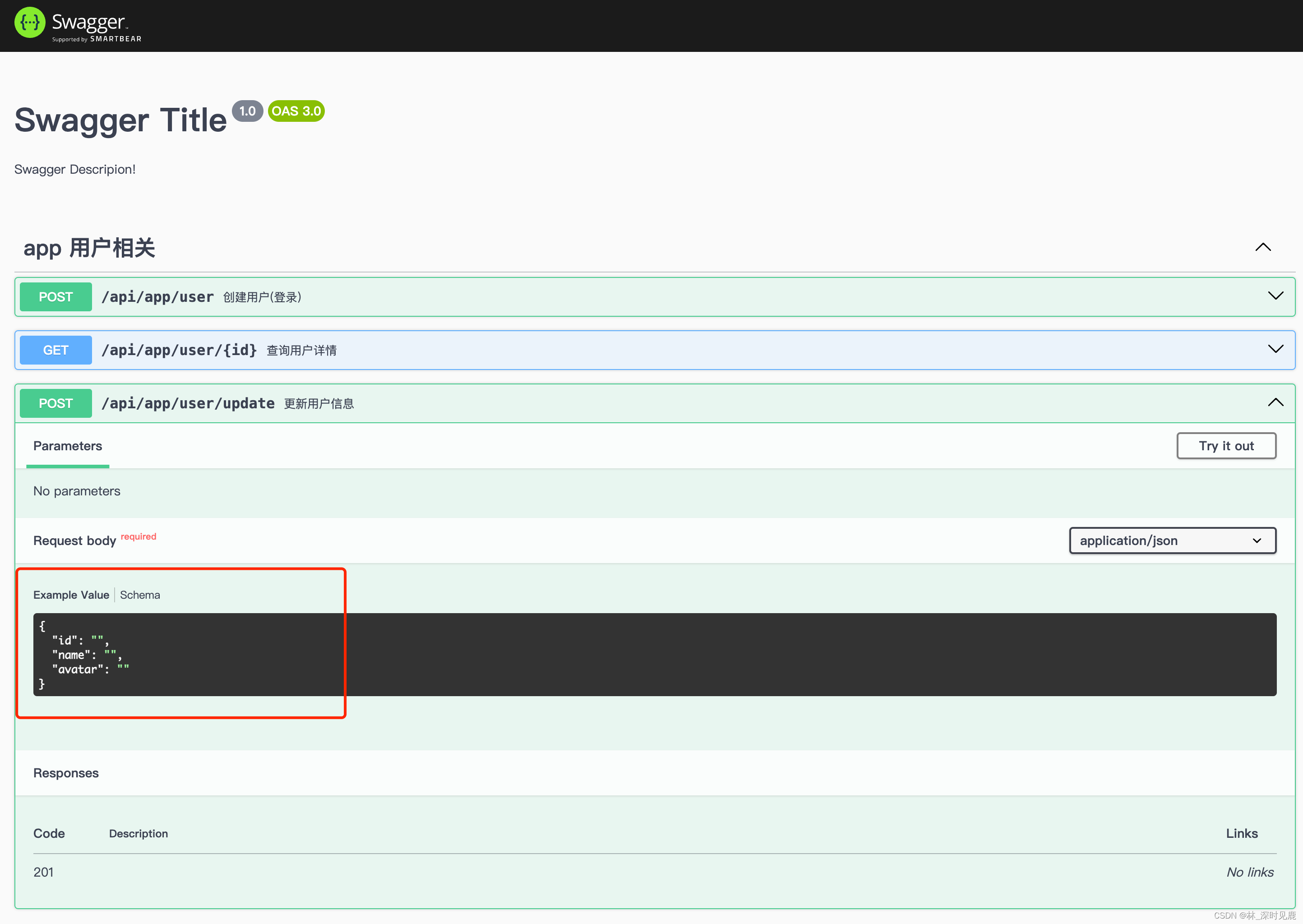The height and width of the screenshot is (924, 1303).
Task: Click the /api/app/user/update path link
Action: pos(188,403)
